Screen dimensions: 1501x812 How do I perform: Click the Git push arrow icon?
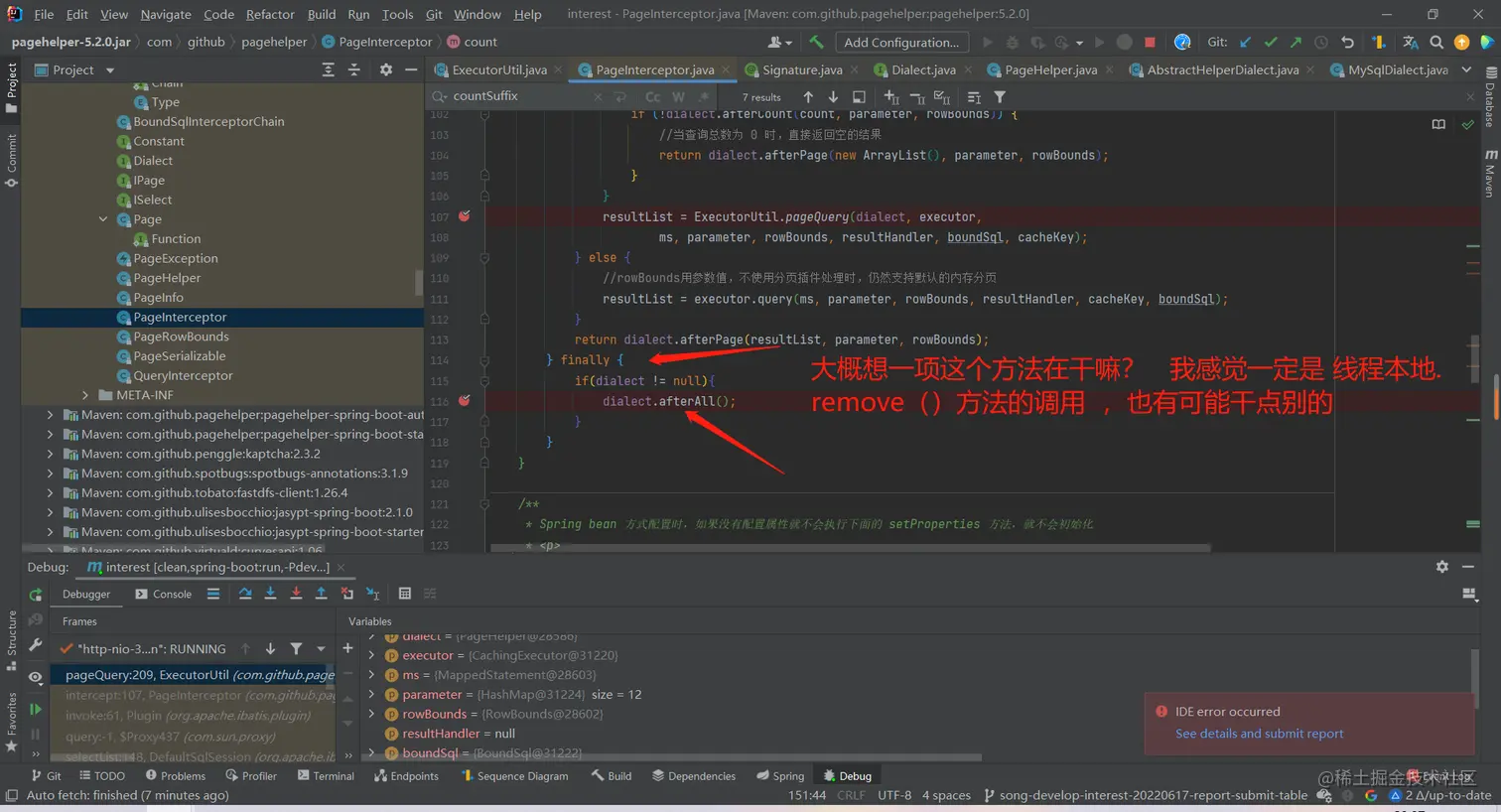point(1296,42)
